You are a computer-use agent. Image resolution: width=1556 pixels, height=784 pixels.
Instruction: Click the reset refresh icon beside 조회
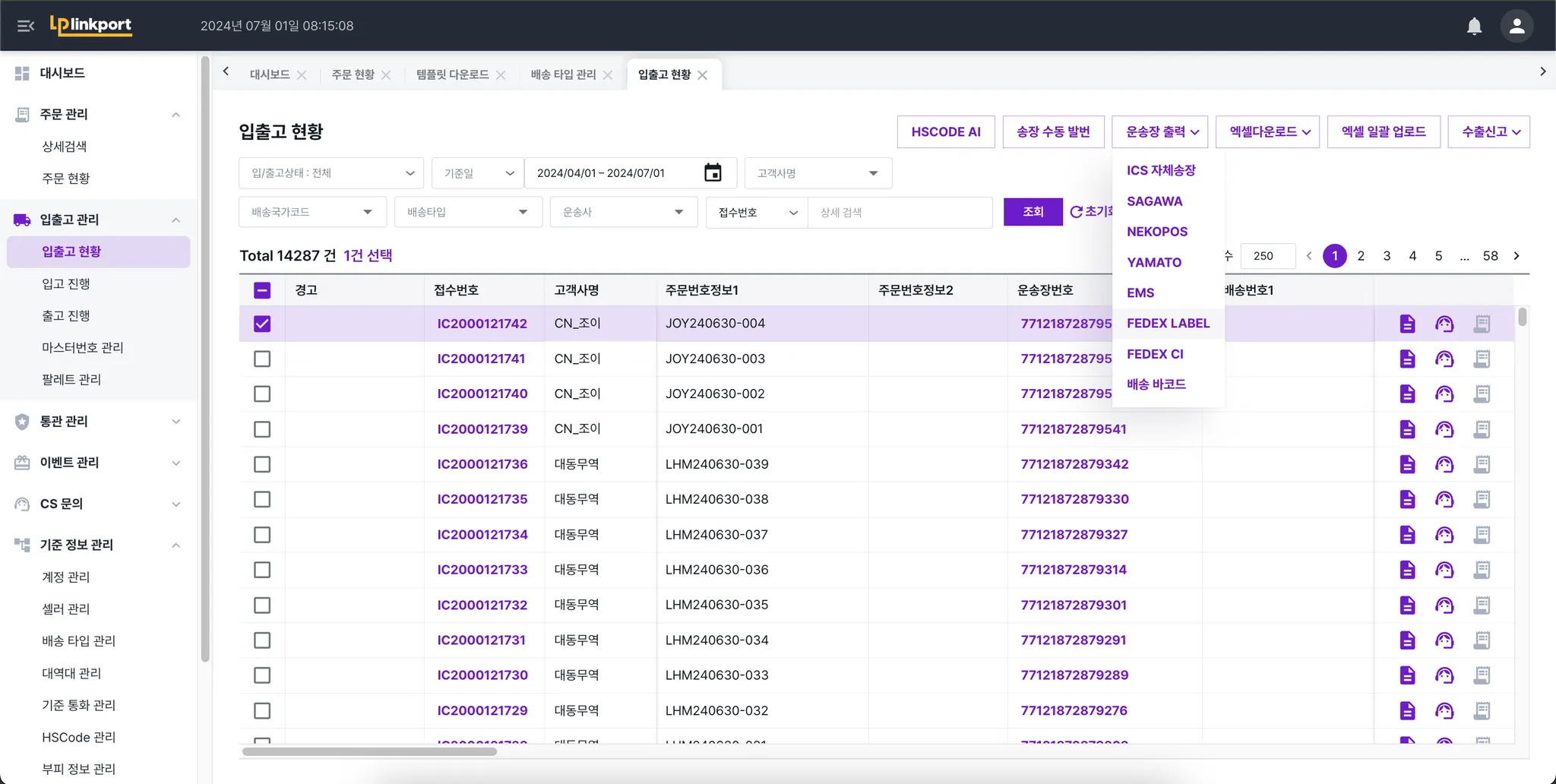1076,212
